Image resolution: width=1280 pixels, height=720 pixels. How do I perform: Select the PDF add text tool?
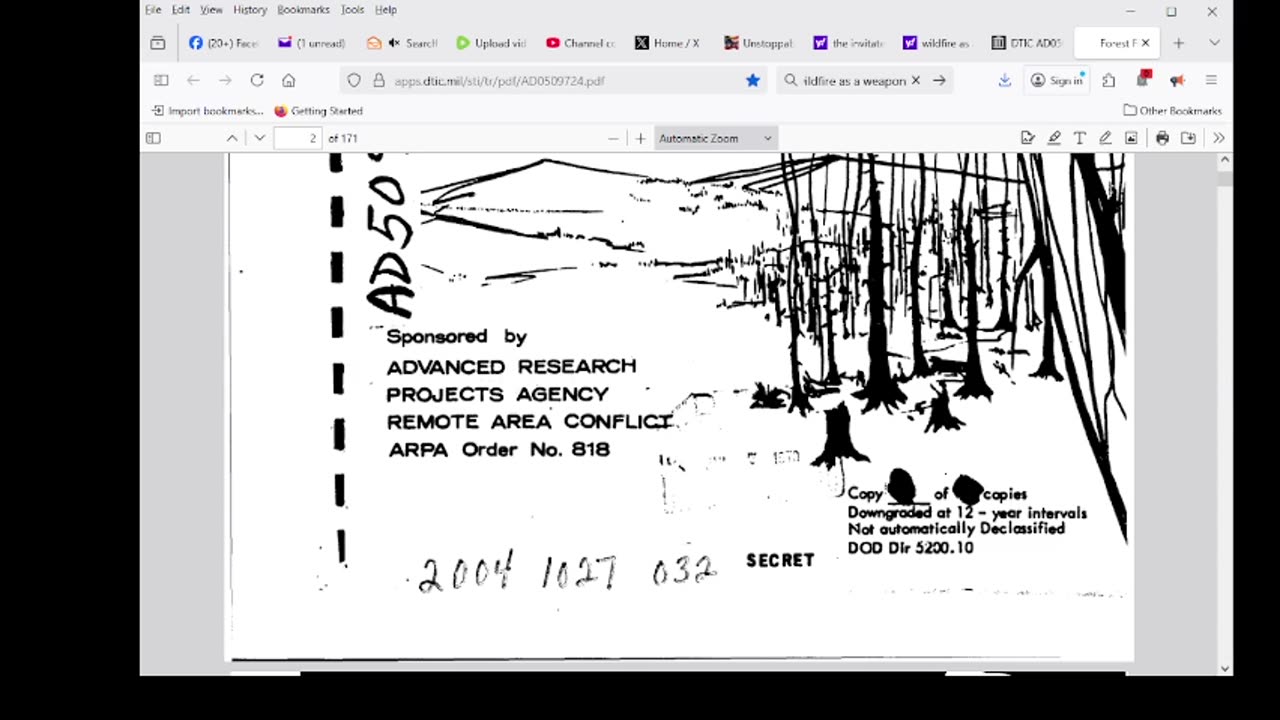click(x=1080, y=138)
